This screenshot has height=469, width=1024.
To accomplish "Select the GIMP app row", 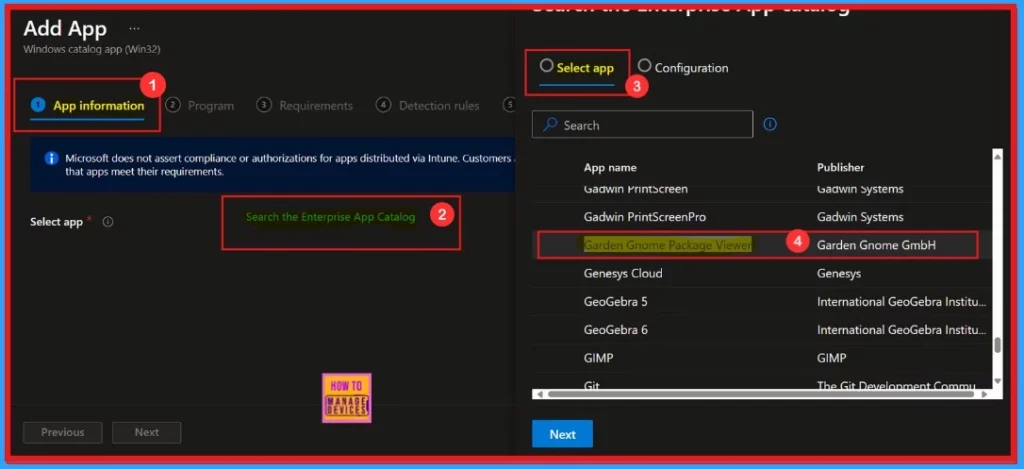I will click(x=762, y=358).
